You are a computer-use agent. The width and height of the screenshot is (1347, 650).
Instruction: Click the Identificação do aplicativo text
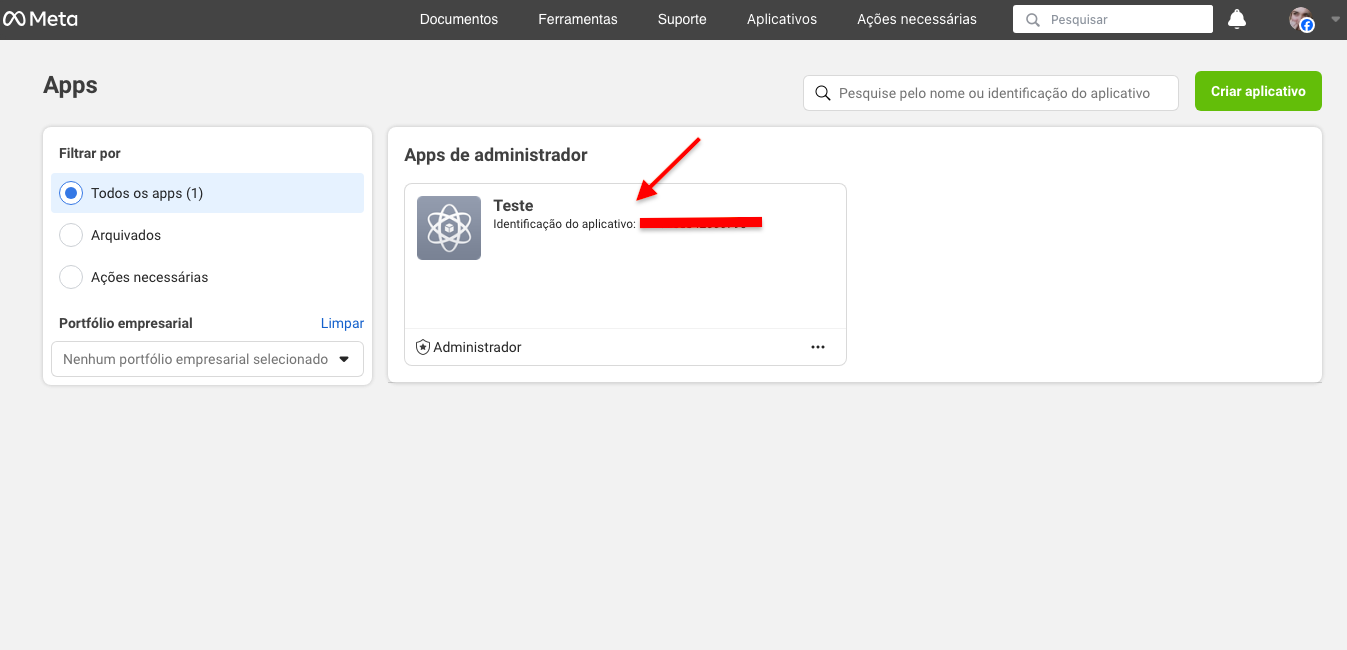[x=564, y=224]
